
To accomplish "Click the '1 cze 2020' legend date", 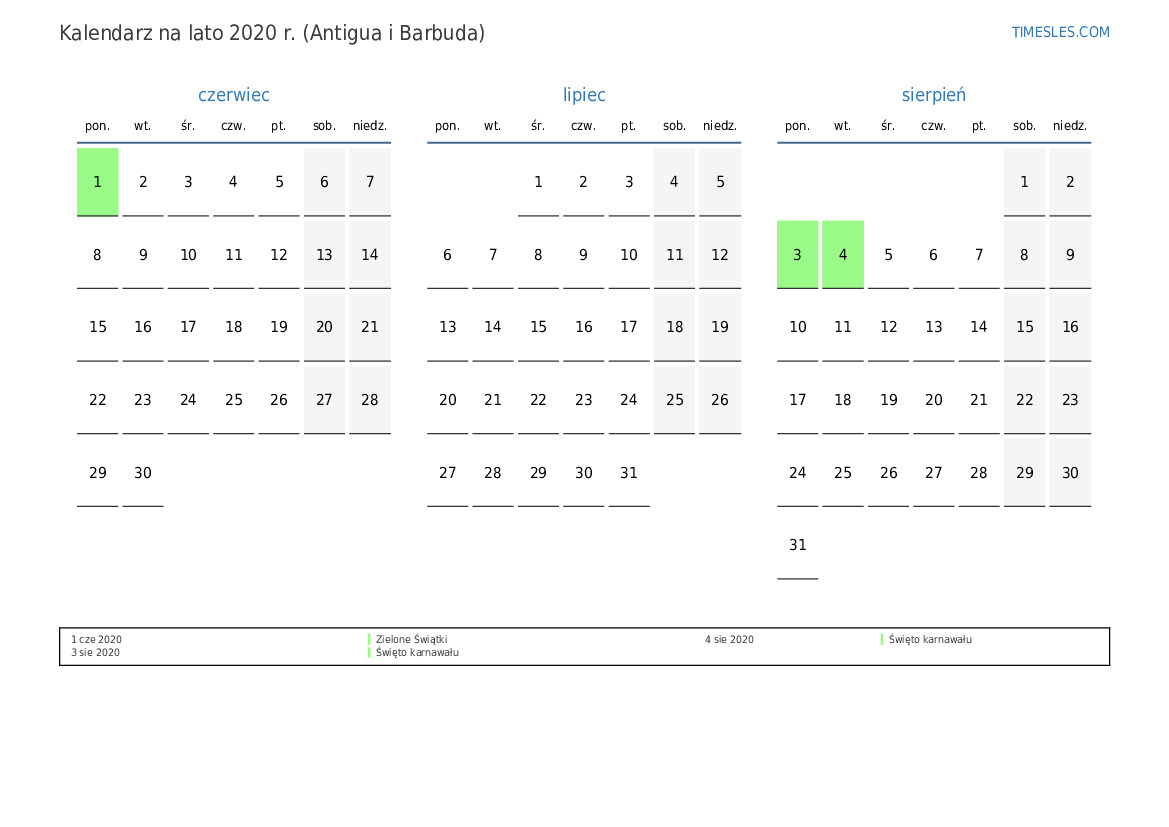I will pyautogui.click(x=96, y=639).
